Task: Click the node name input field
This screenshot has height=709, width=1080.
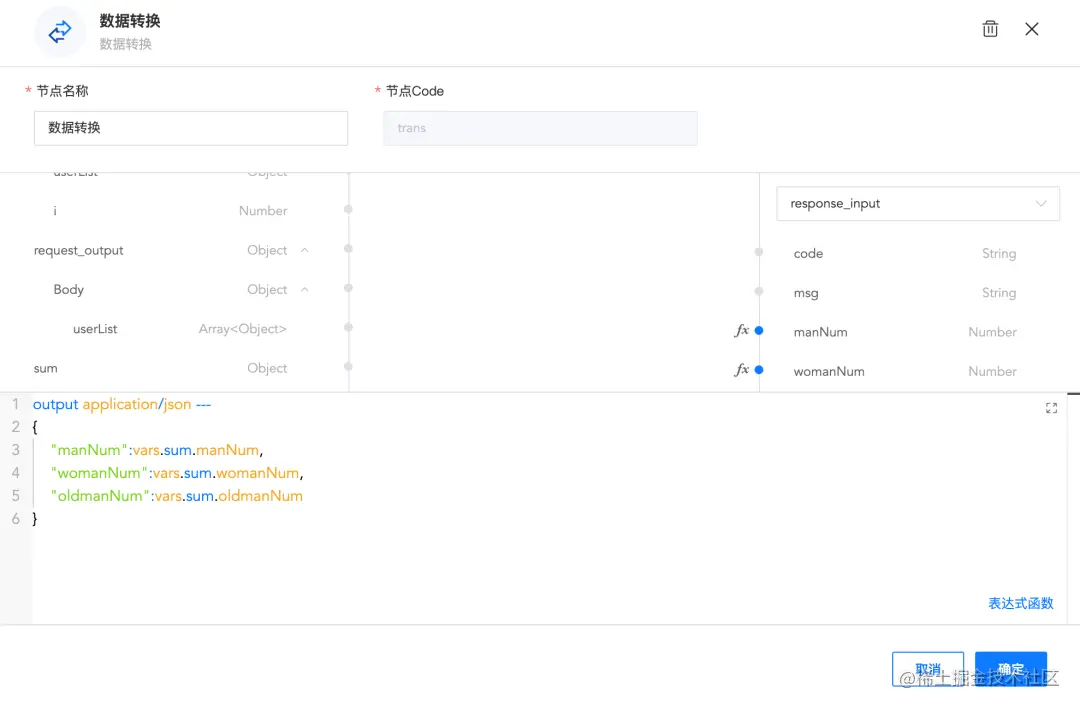Action: tap(191, 128)
